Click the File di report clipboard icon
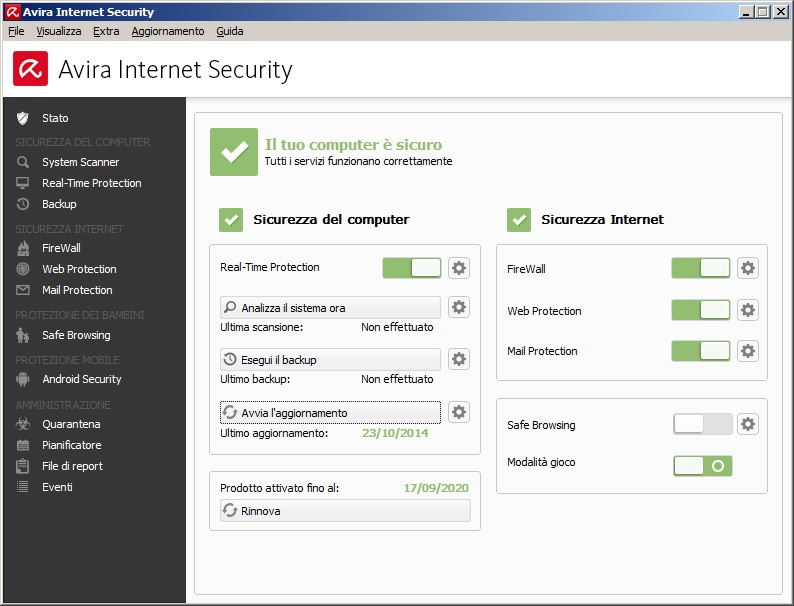The width and height of the screenshot is (794, 606). point(22,466)
